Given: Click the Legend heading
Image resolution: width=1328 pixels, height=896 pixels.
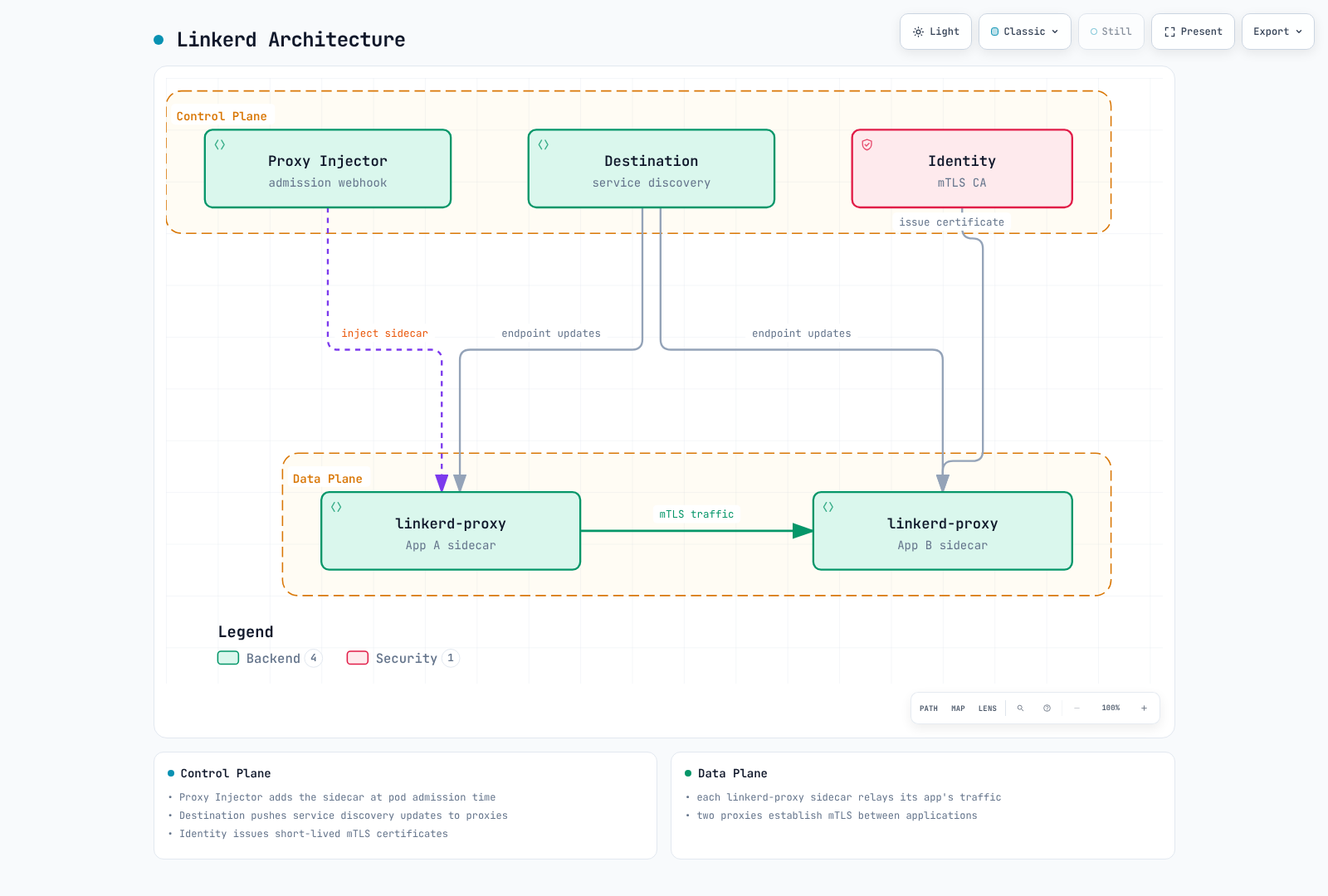Looking at the screenshot, I should tap(246, 632).
